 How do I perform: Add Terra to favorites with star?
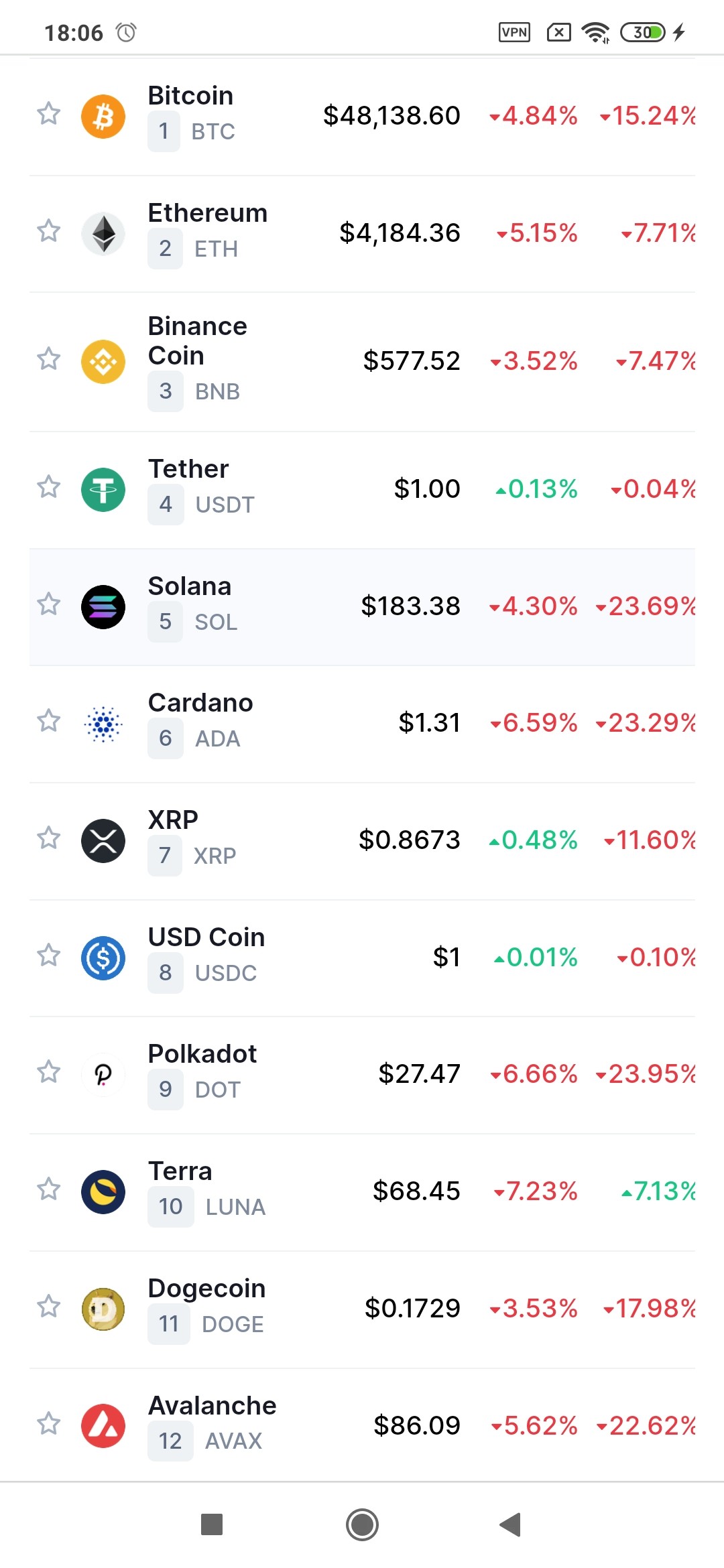(48, 1189)
